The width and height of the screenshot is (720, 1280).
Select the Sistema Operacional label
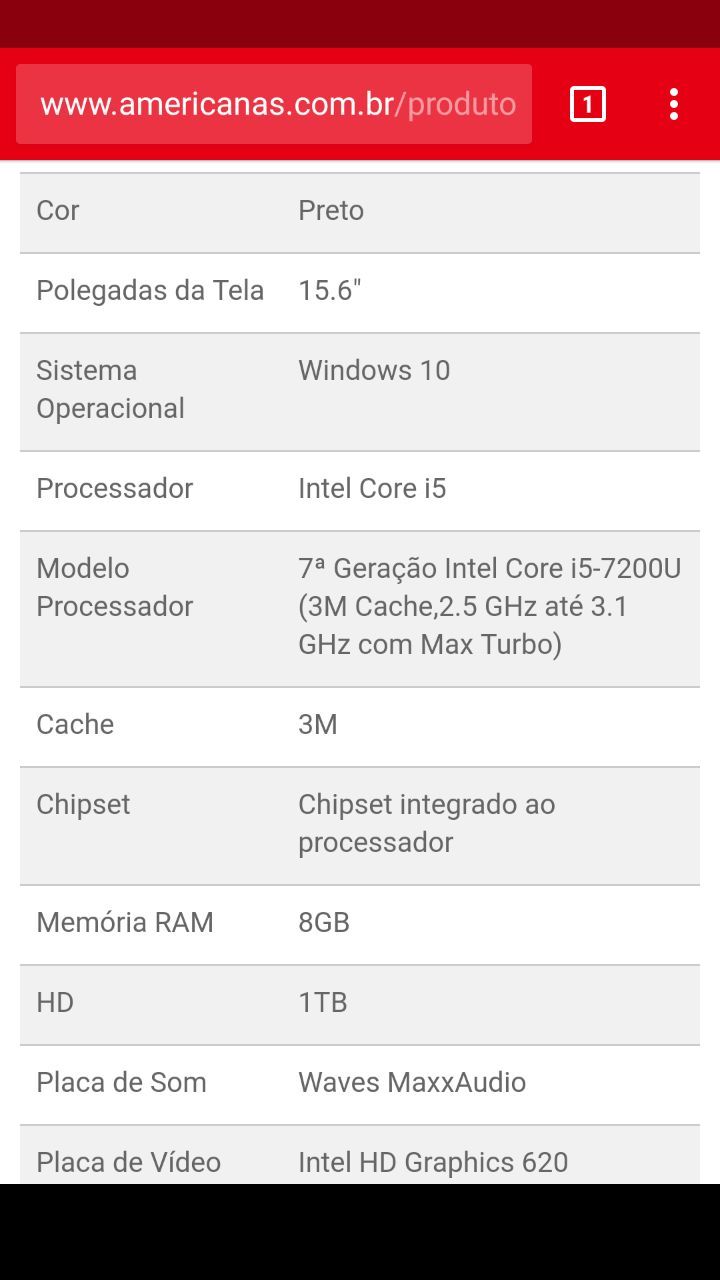[111, 390]
